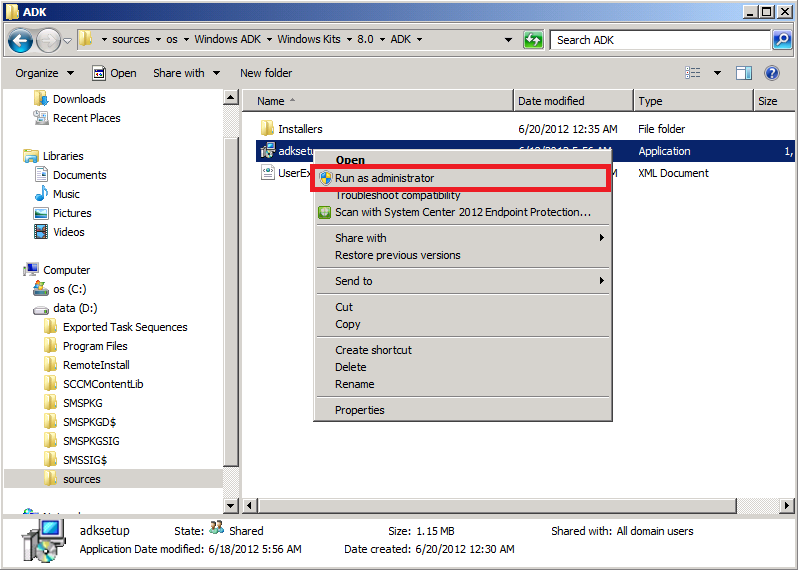Select the Exported Task Sequences folder
The image size is (798, 570).
tap(115, 327)
